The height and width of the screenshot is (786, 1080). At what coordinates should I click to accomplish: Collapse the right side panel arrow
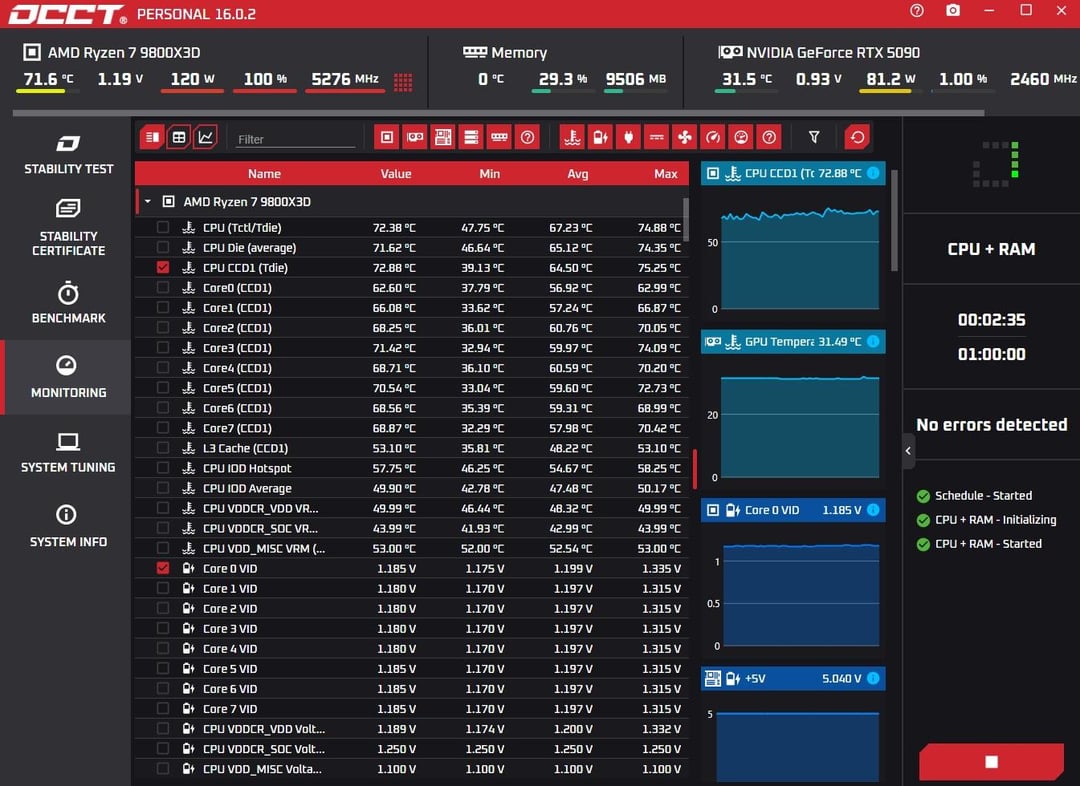[908, 451]
